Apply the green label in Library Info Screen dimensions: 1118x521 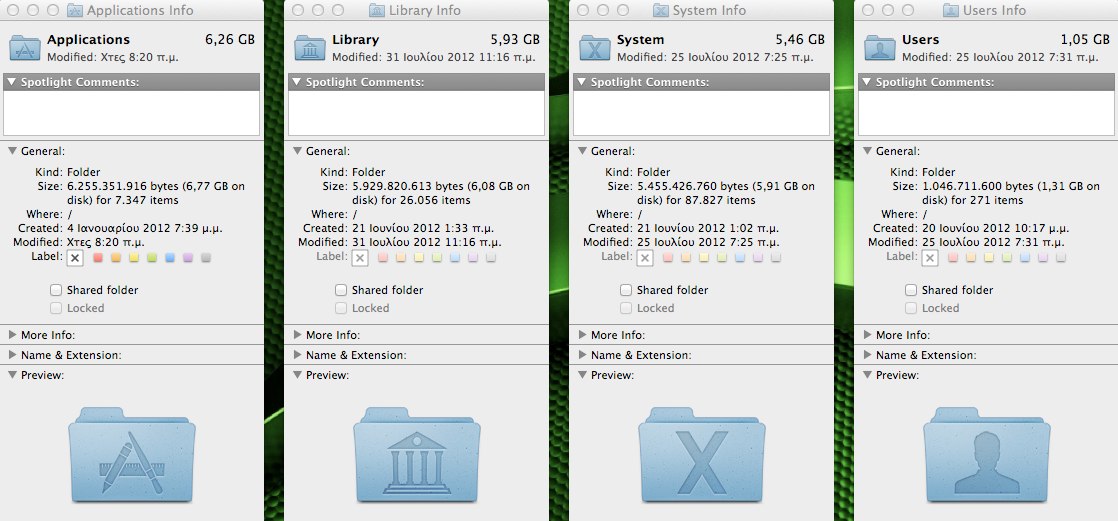pos(437,258)
